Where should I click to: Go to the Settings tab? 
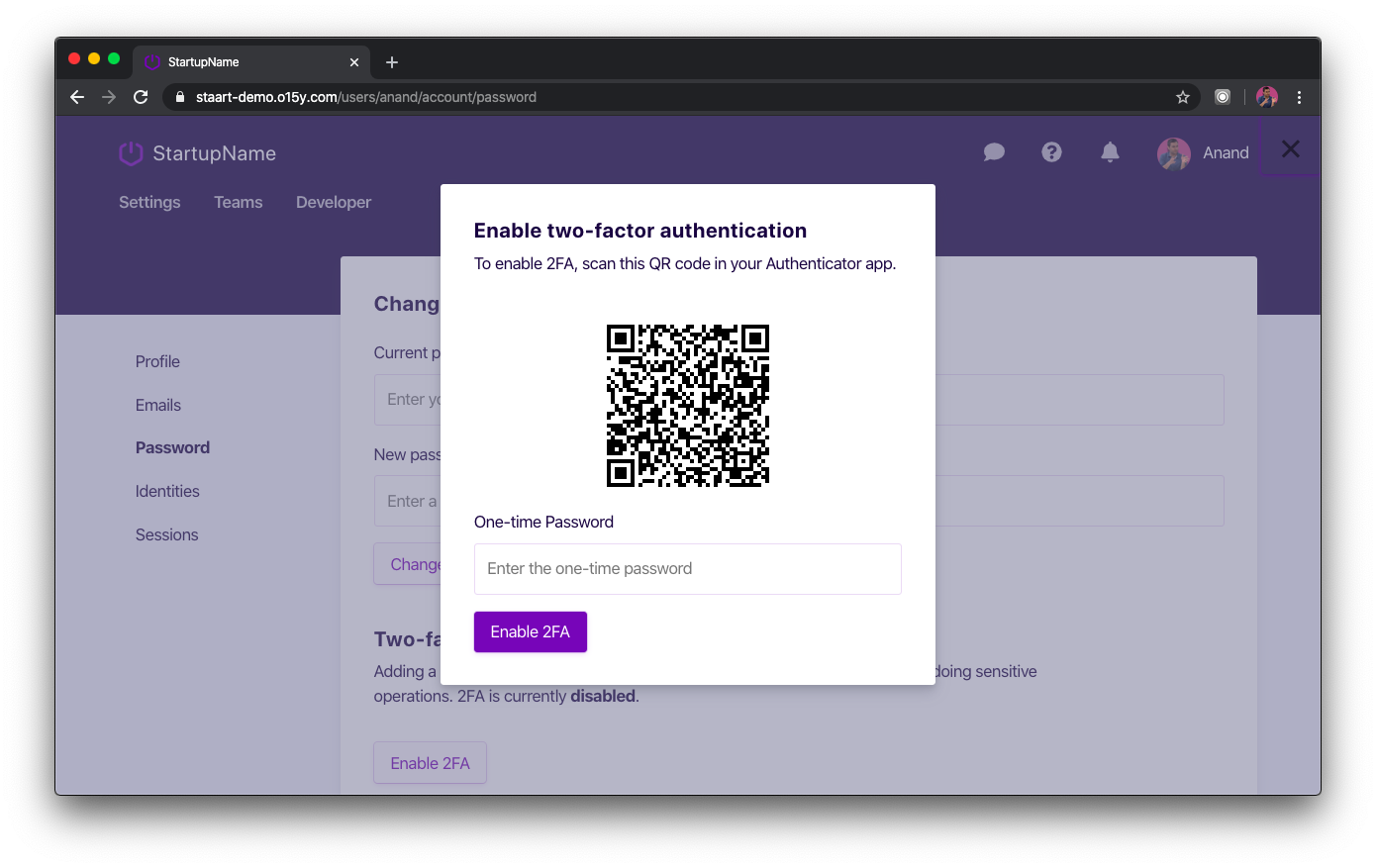pyautogui.click(x=149, y=202)
